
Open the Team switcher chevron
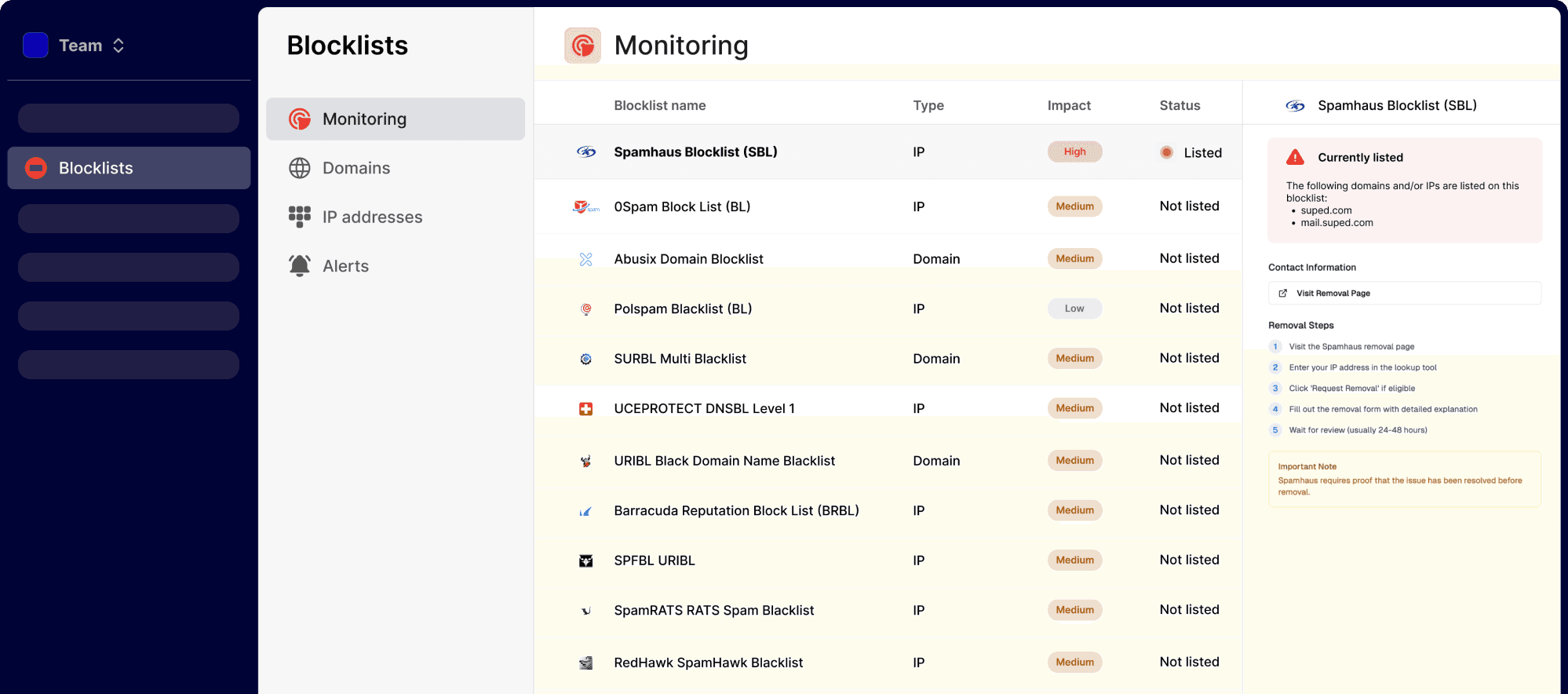(119, 46)
